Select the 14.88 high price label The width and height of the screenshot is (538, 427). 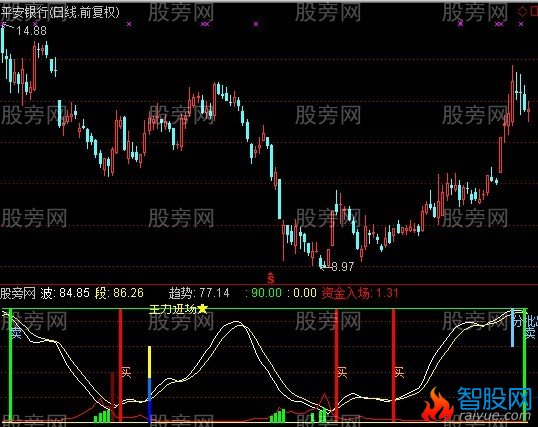coord(31,31)
